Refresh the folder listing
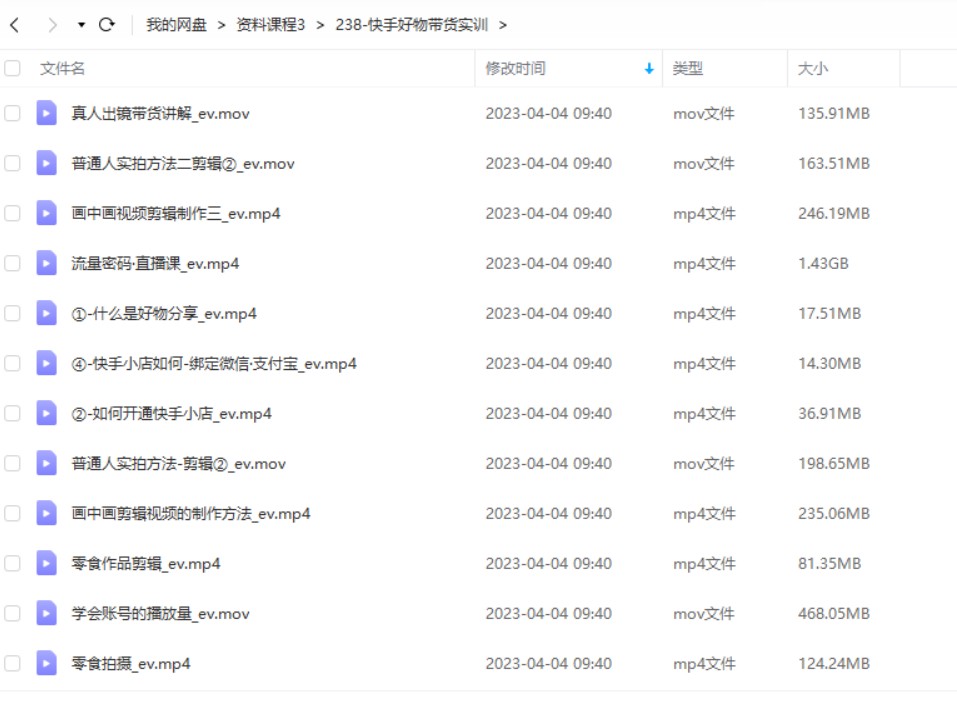 click(x=107, y=24)
